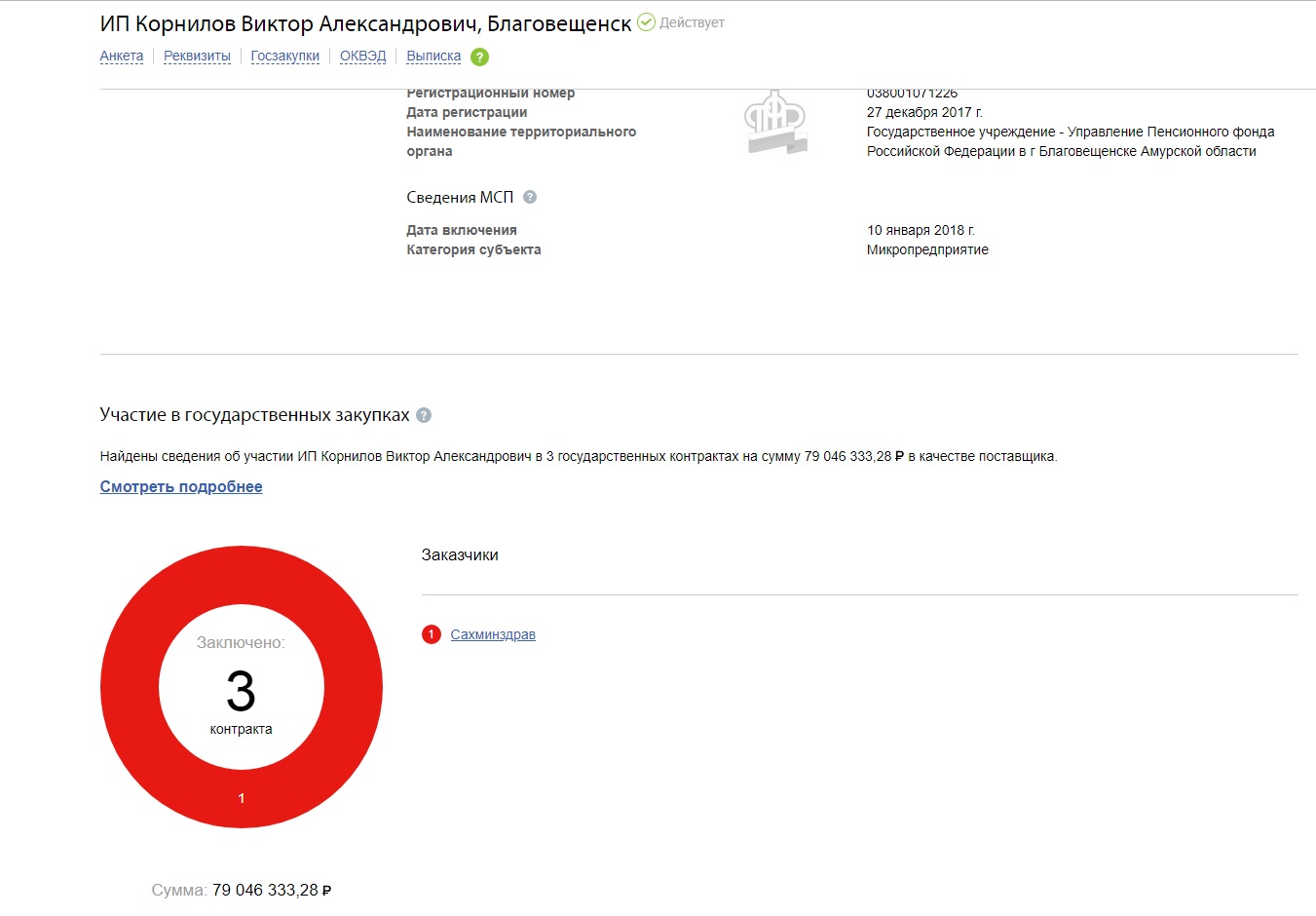Click the Pension Fund logo
Viewport: 1316px width, 916px height.
(775, 123)
